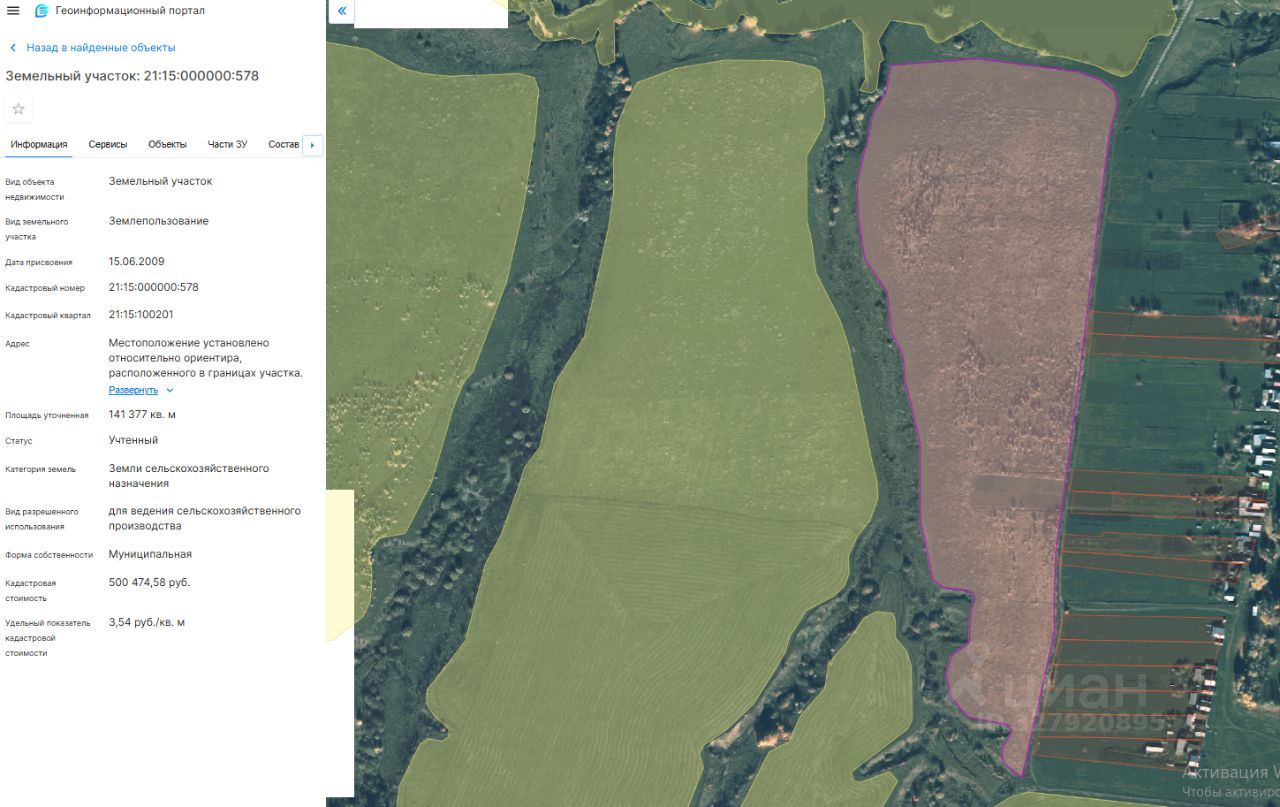Select the Площадь уточненная label
Viewport: 1280px width, 807px height.
tap(47, 415)
